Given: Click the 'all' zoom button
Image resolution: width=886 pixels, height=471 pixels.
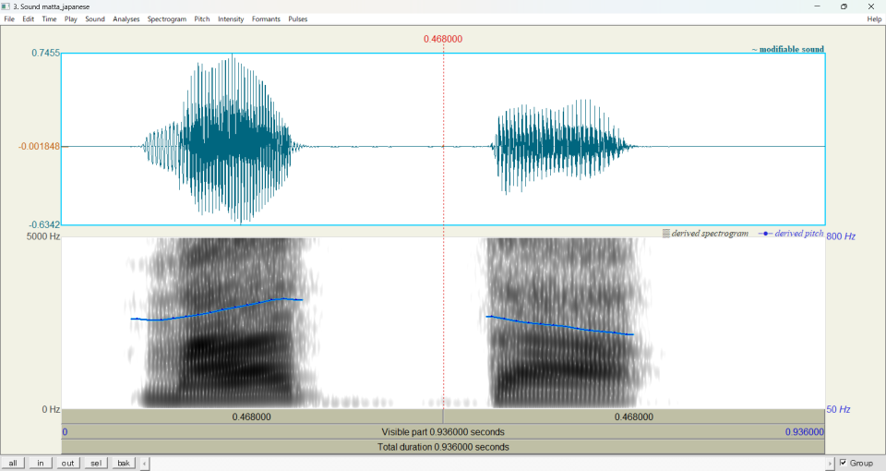Looking at the screenshot, I should (x=13, y=463).
